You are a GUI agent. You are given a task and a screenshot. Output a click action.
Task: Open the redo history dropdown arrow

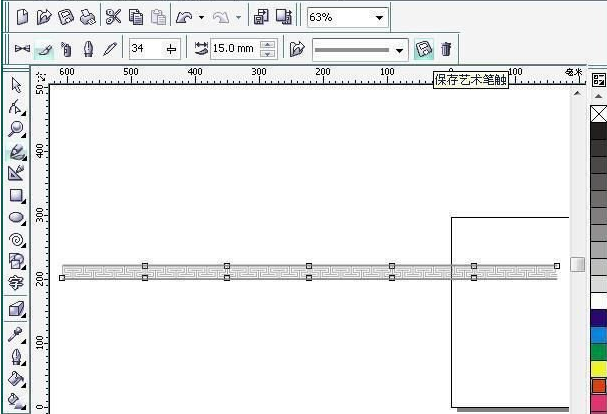(238, 17)
